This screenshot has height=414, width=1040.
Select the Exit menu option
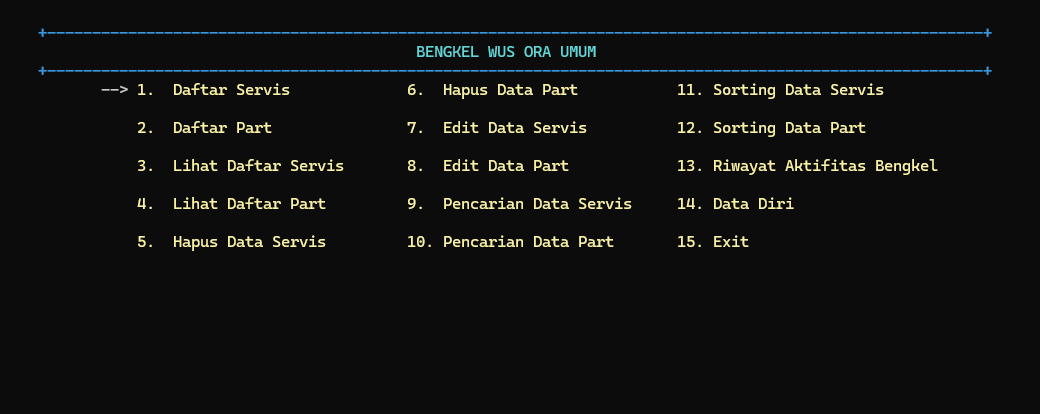pos(730,242)
